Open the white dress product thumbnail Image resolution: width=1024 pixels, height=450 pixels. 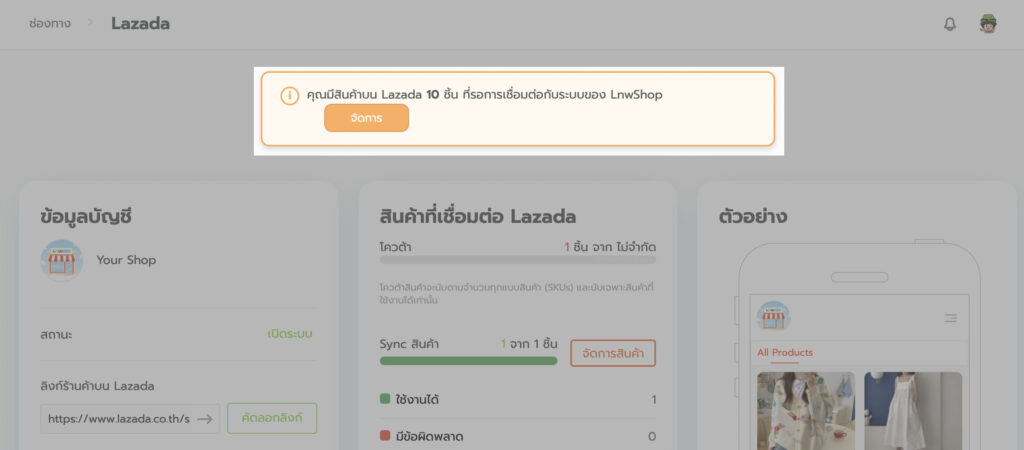[913, 410]
